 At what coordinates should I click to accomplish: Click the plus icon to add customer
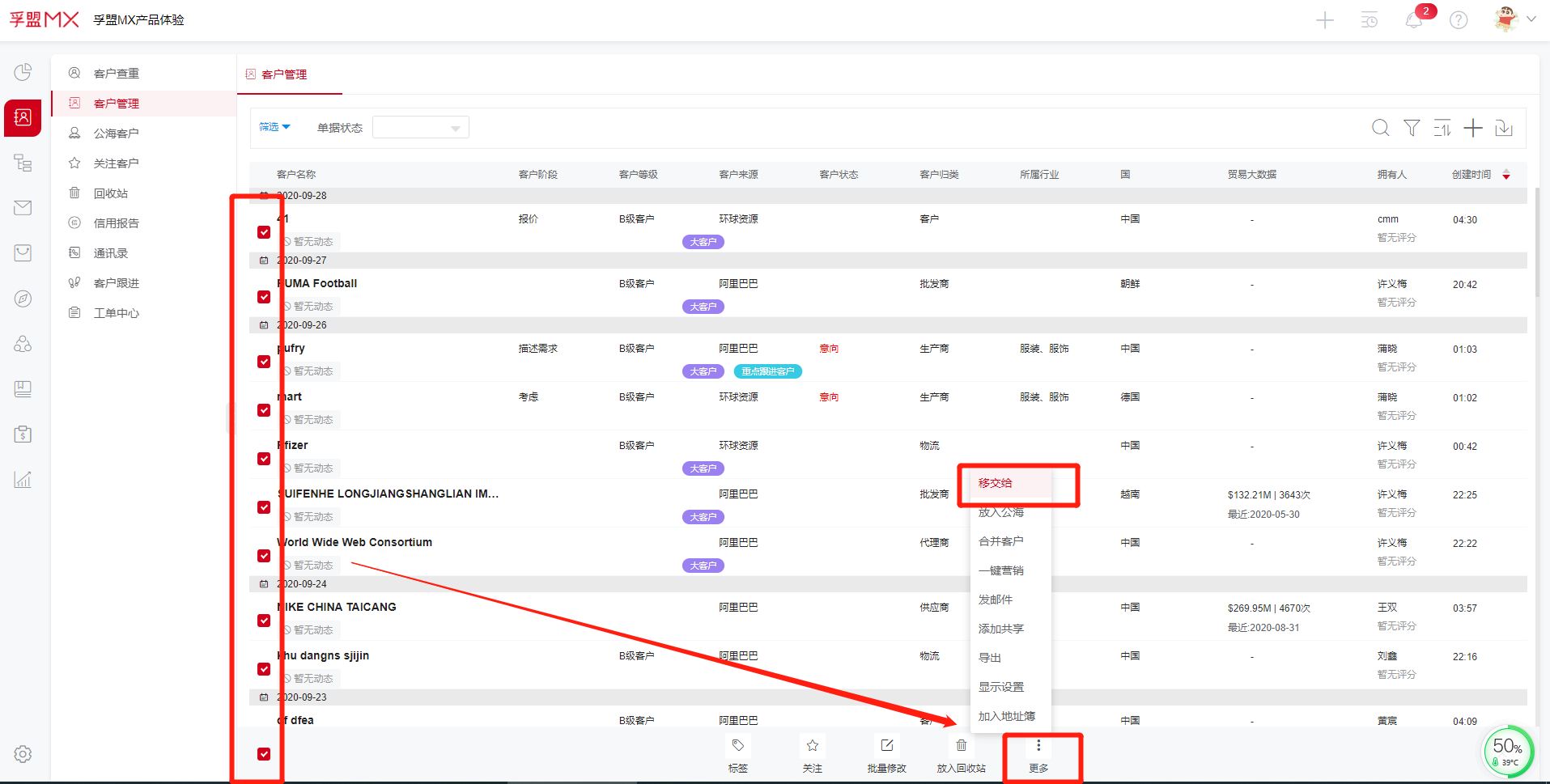(x=1473, y=128)
